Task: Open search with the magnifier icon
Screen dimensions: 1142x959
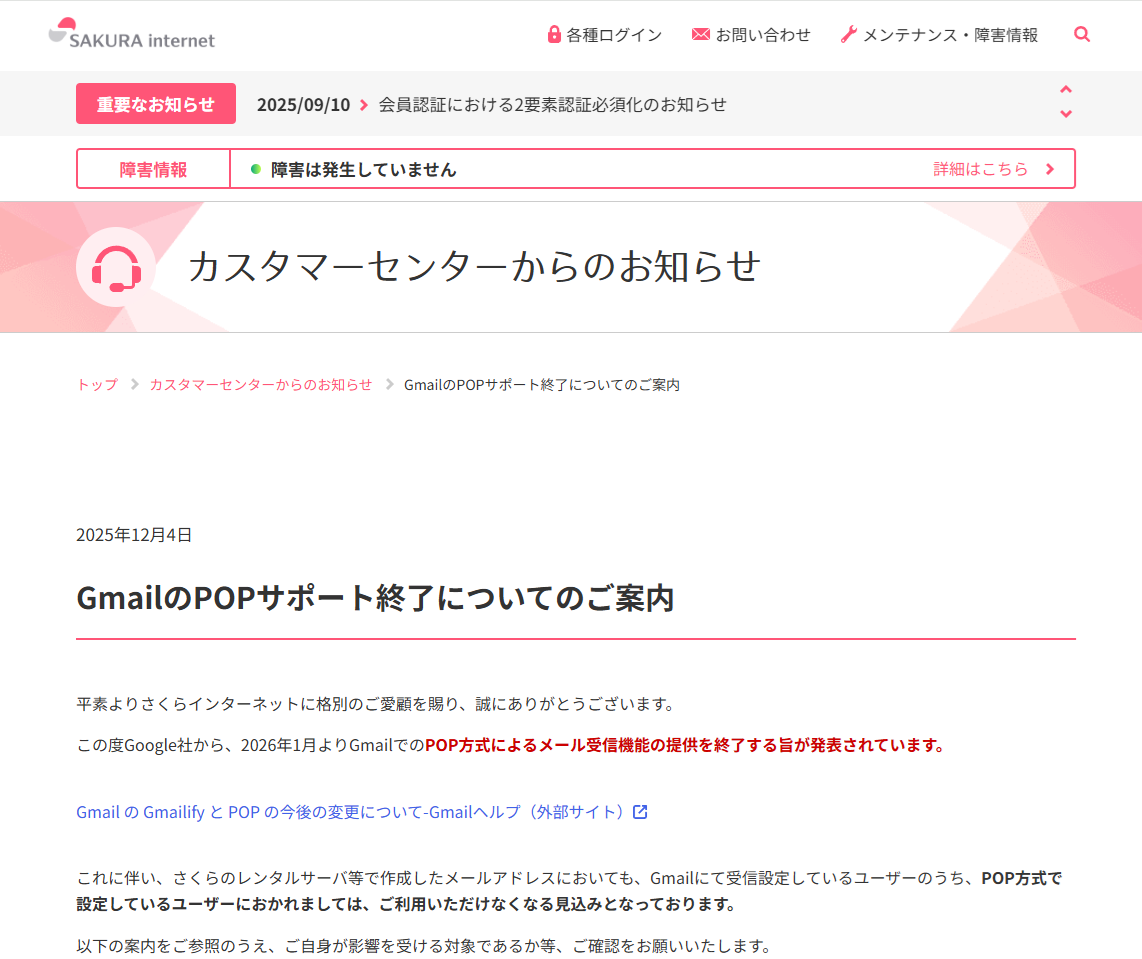Action: [x=1082, y=34]
